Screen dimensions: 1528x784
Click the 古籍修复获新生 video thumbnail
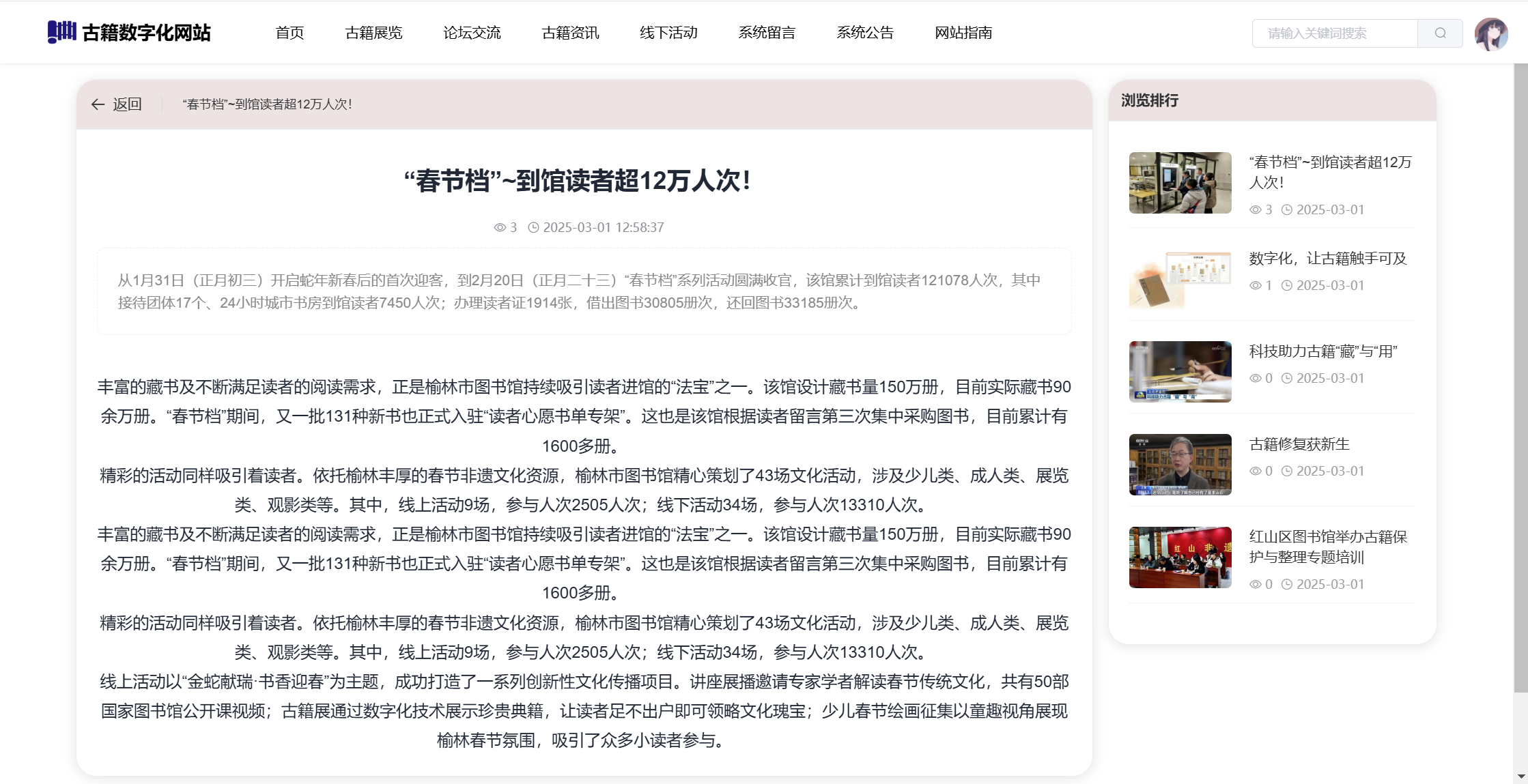click(x=1180, y=465)
